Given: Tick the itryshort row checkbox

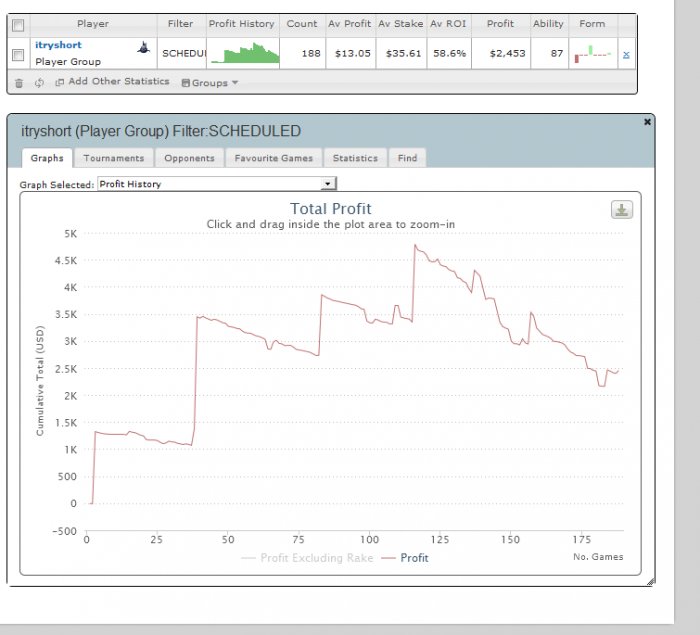Looking at the screenshot, I should pyautogui.click(x=18, y=55).
